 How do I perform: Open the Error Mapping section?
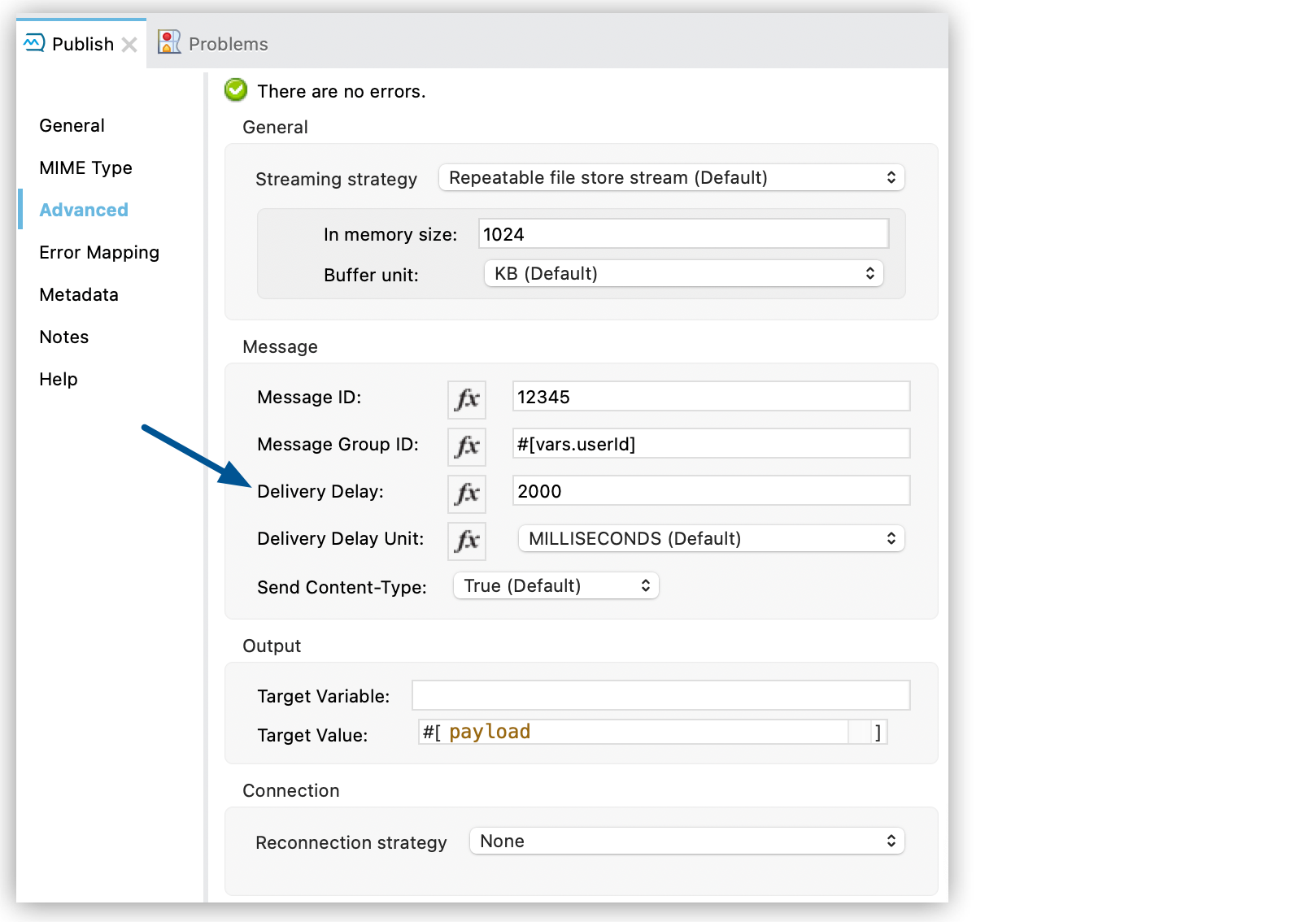[x=98, y=252]
